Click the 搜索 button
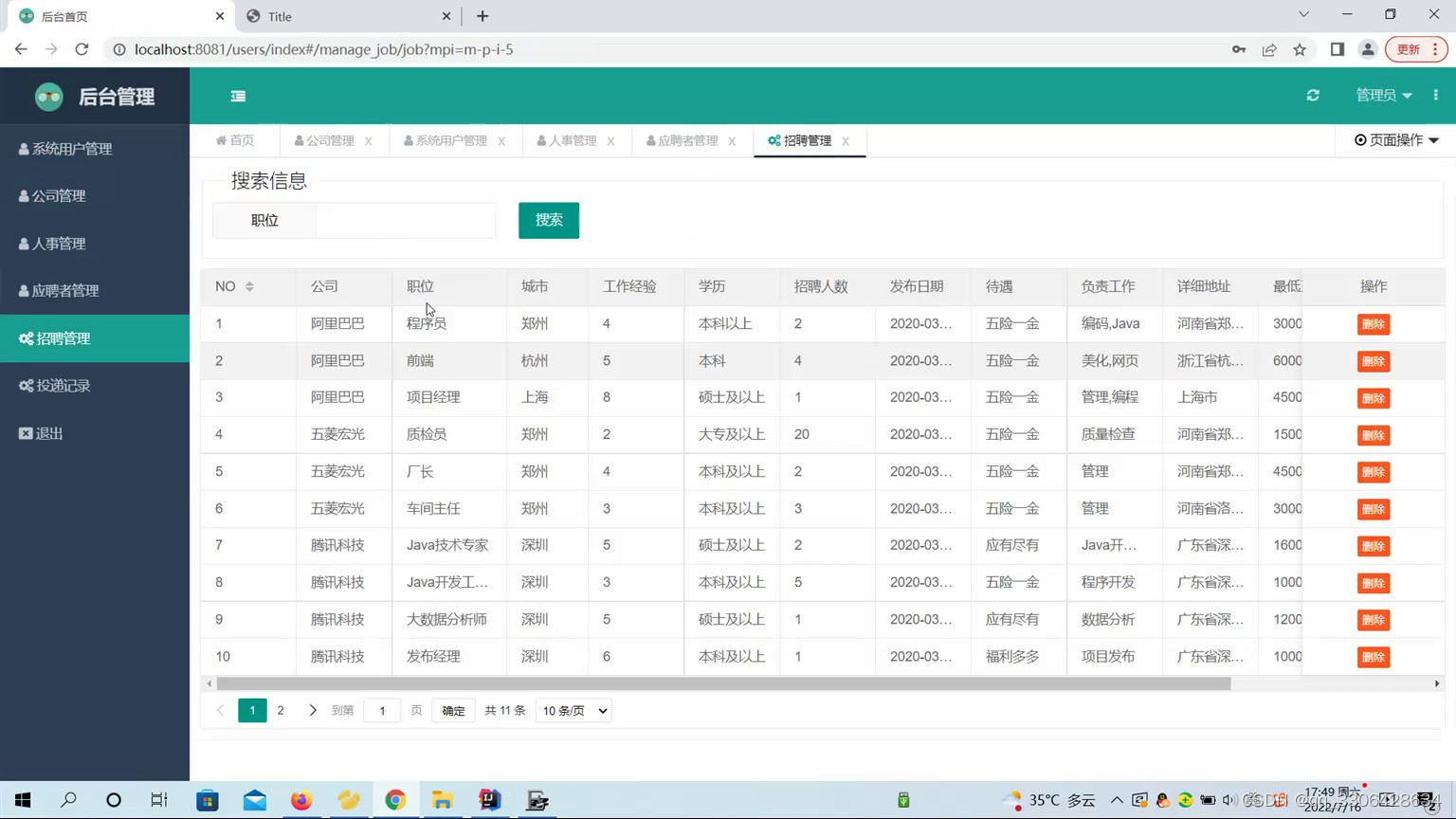The width and height of the screenshot is (1456, 819). (549, 220)
